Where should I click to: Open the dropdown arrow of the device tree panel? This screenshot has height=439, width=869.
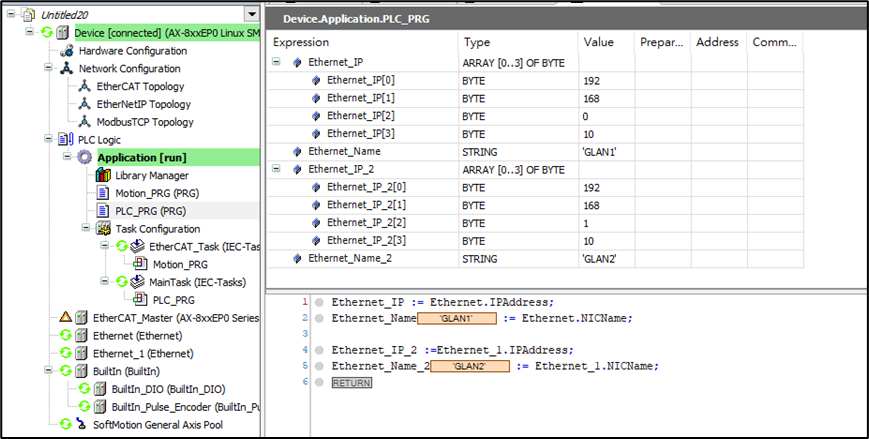point(250,16)
